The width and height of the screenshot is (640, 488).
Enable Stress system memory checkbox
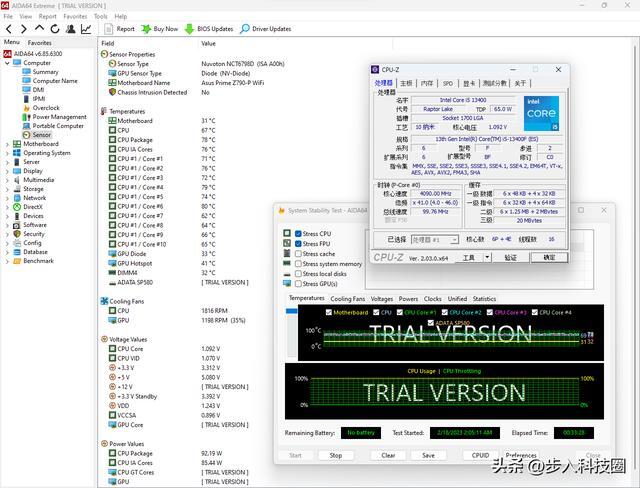point(298,264)
